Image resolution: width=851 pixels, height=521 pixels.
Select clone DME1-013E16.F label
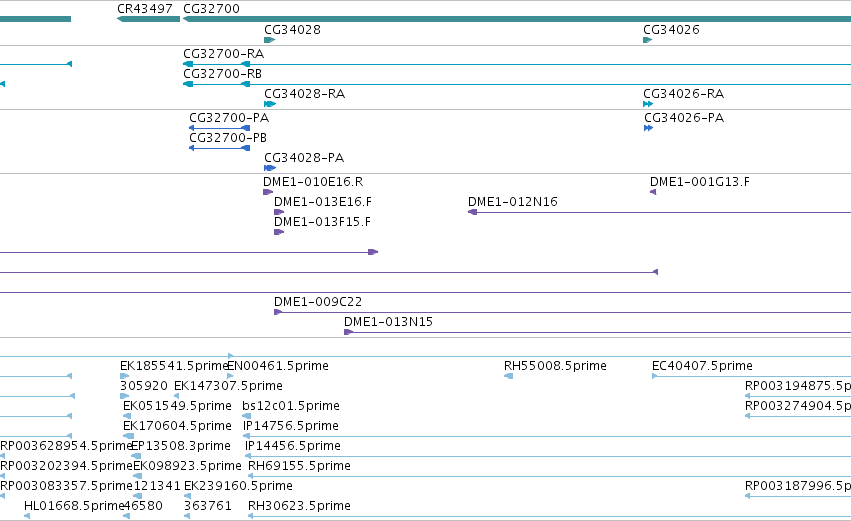(x=323, y=202)
